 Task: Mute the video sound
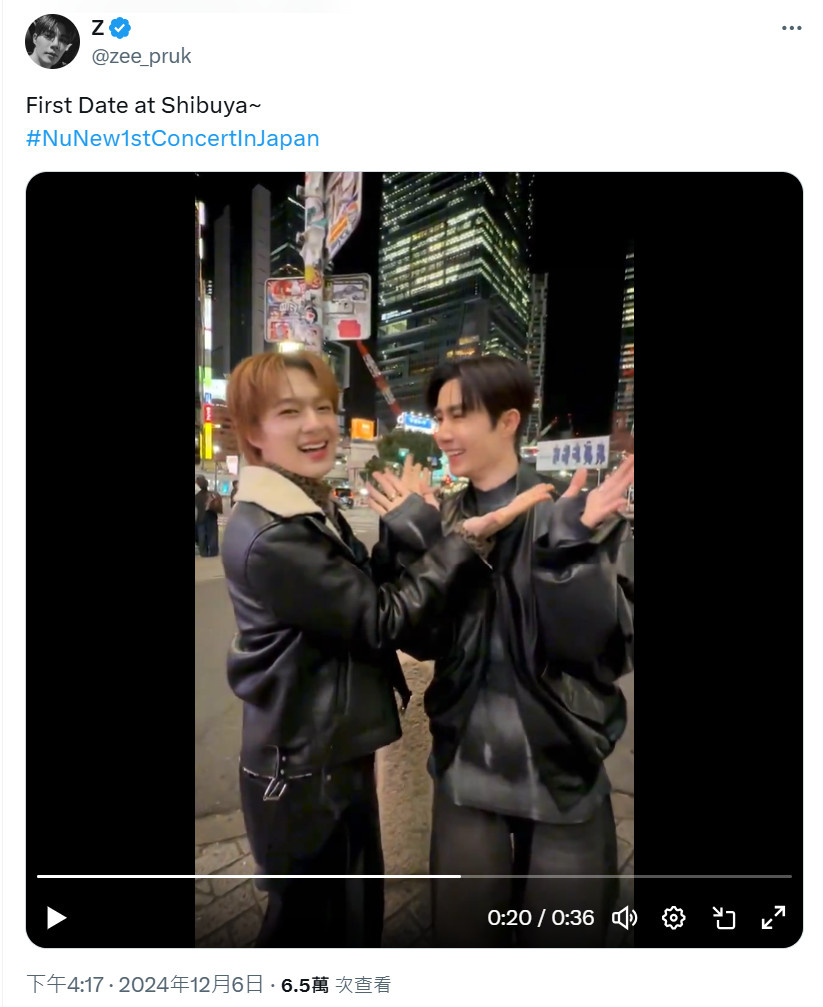coord(624,918)
